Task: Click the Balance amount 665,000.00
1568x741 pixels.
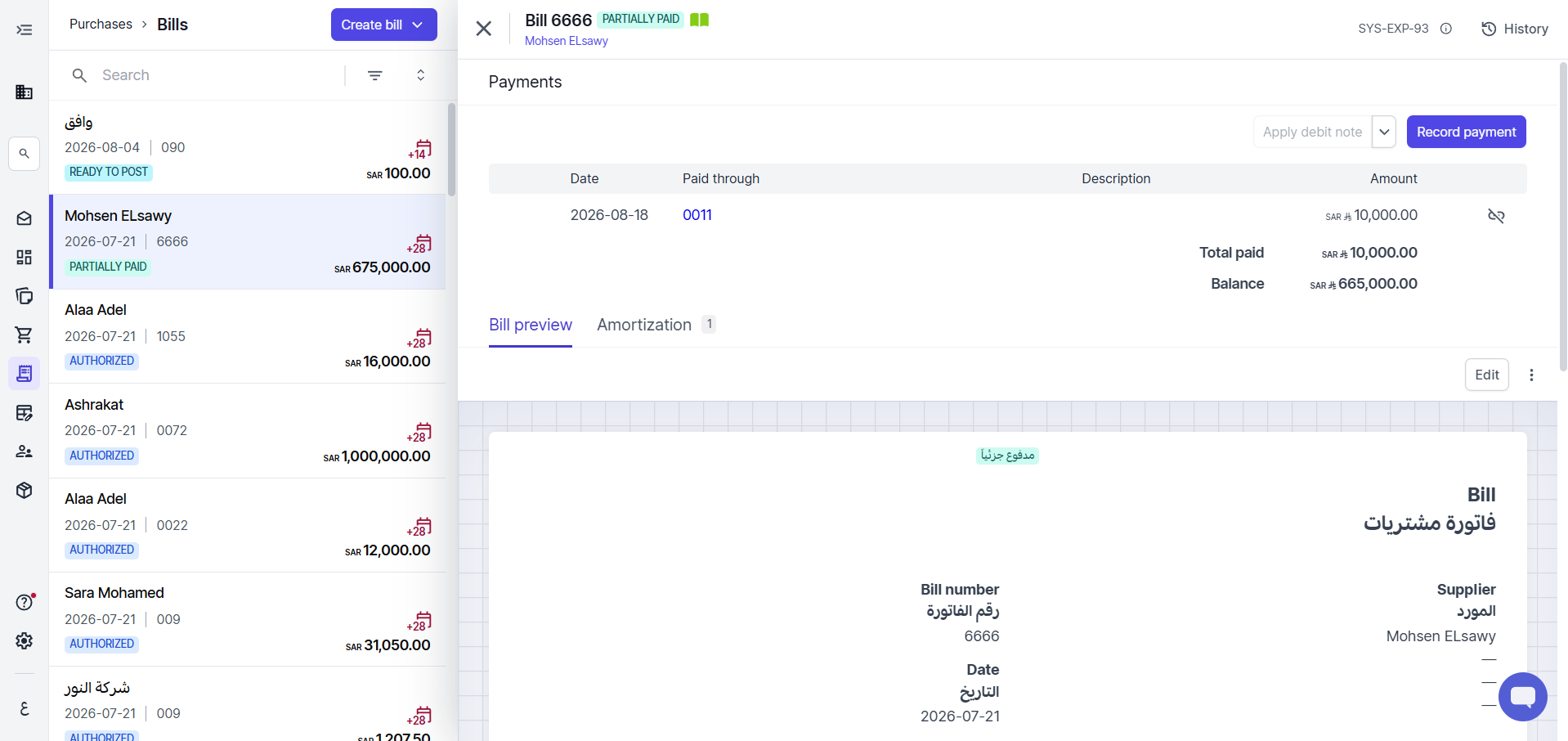Action: point(1364,284)
